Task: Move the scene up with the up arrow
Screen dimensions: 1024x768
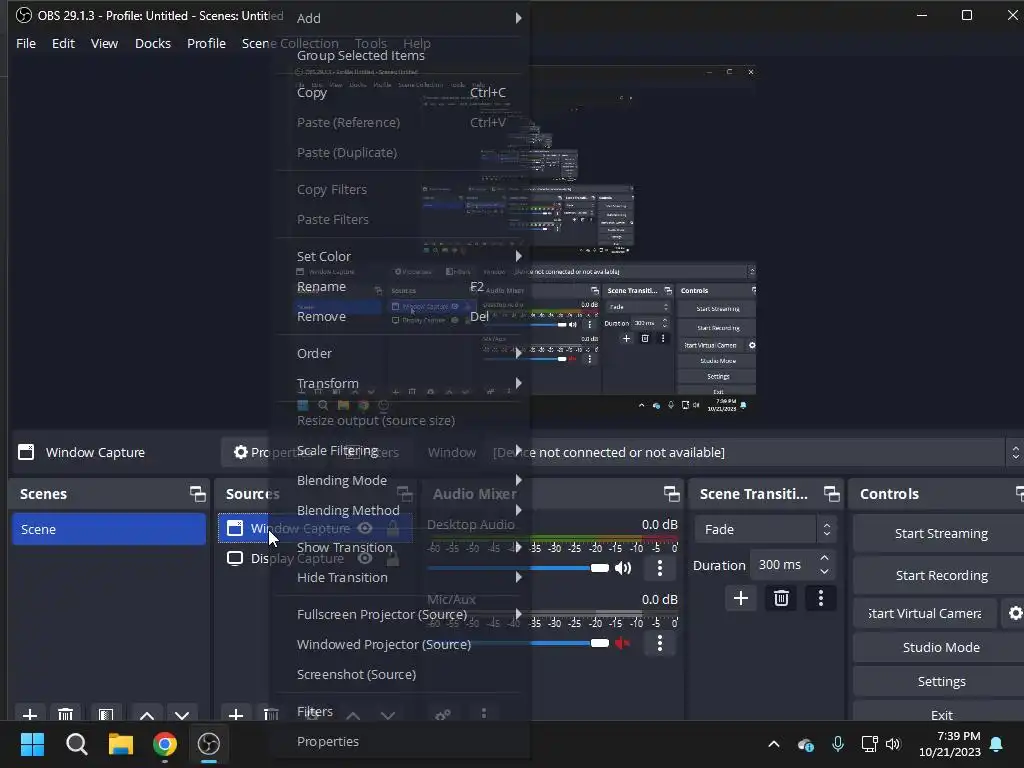Action: [147, 714]
